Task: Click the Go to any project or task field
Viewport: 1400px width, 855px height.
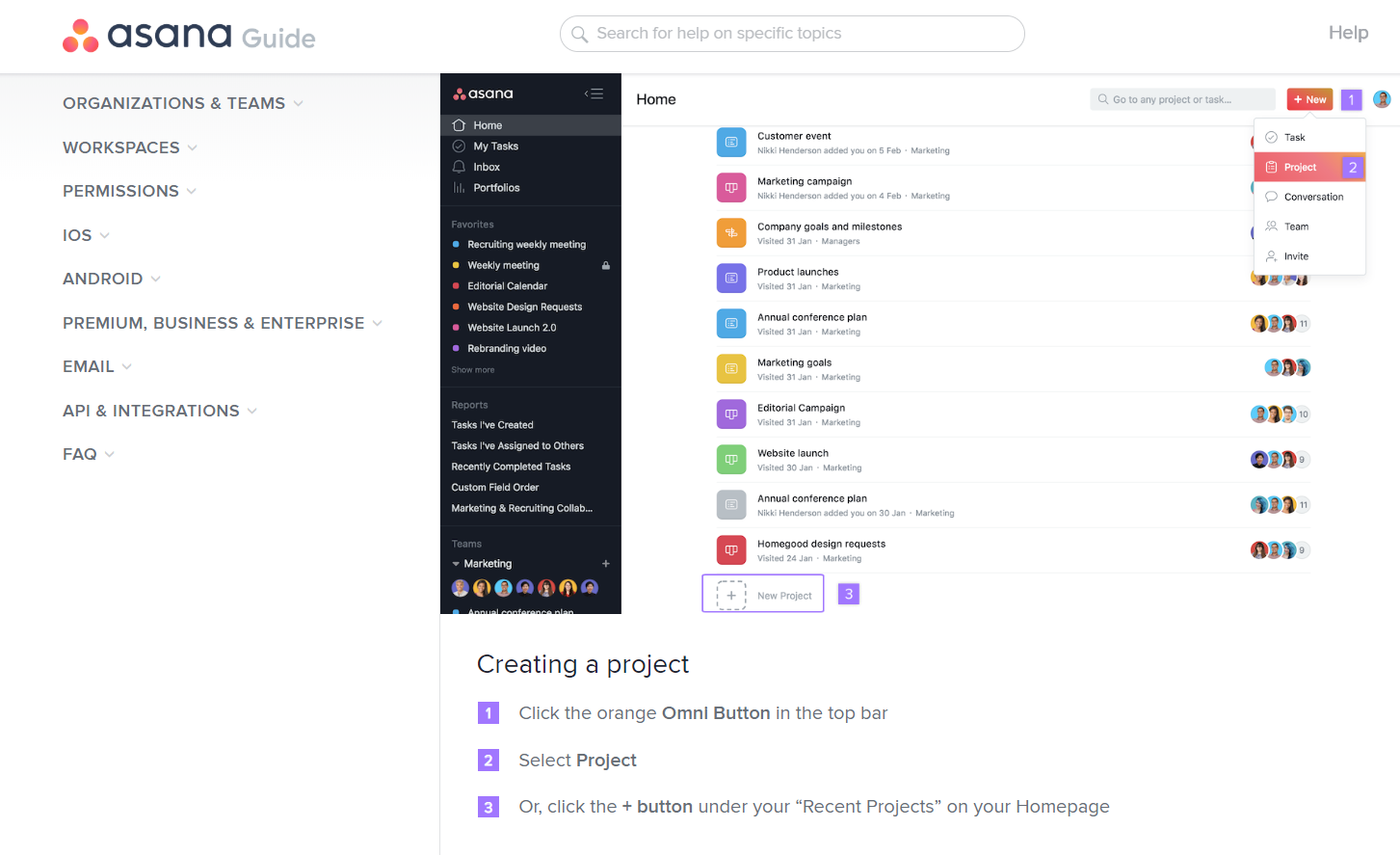Action: point(1182,99)
